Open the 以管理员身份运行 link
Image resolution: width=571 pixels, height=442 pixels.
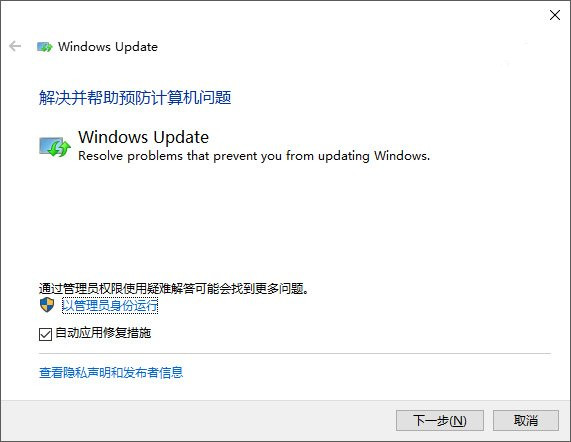[x=110, y=305]
